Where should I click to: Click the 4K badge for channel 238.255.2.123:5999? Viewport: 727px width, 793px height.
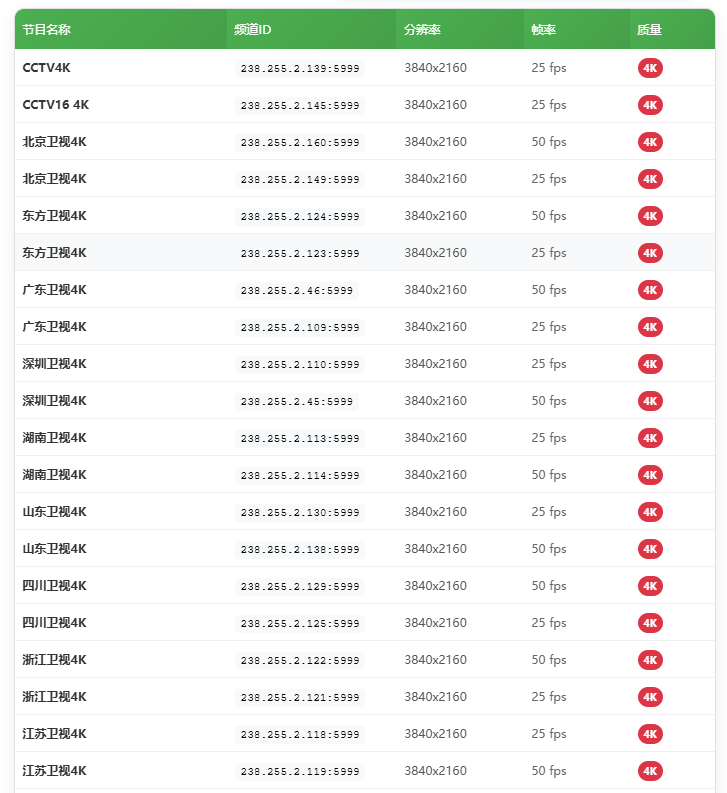click(x=650, y=253)
